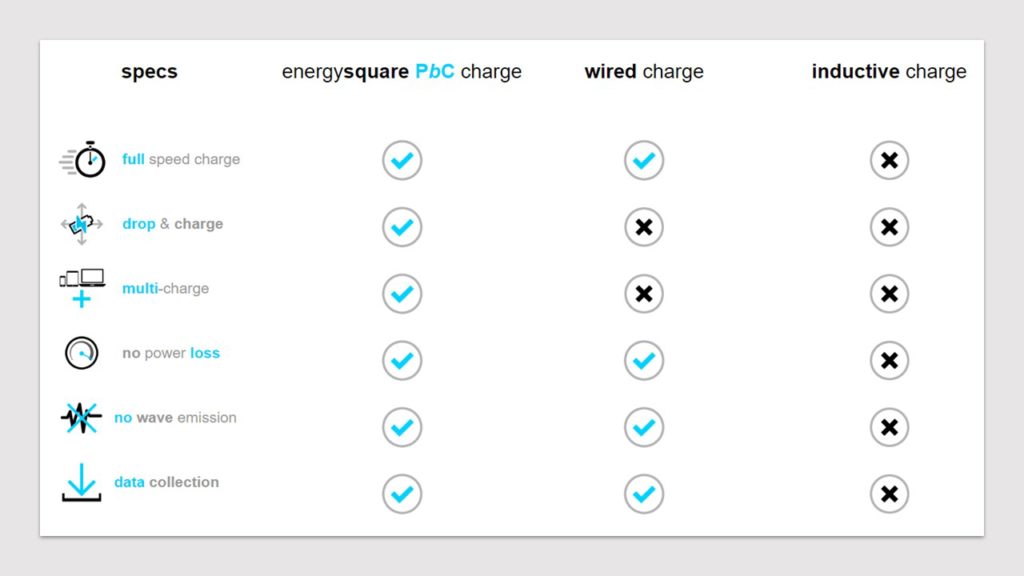Click the stopwatch full speed charge icon
Image resolution: width=1024 pixels, height=576 pixels.
pos(83,159)
